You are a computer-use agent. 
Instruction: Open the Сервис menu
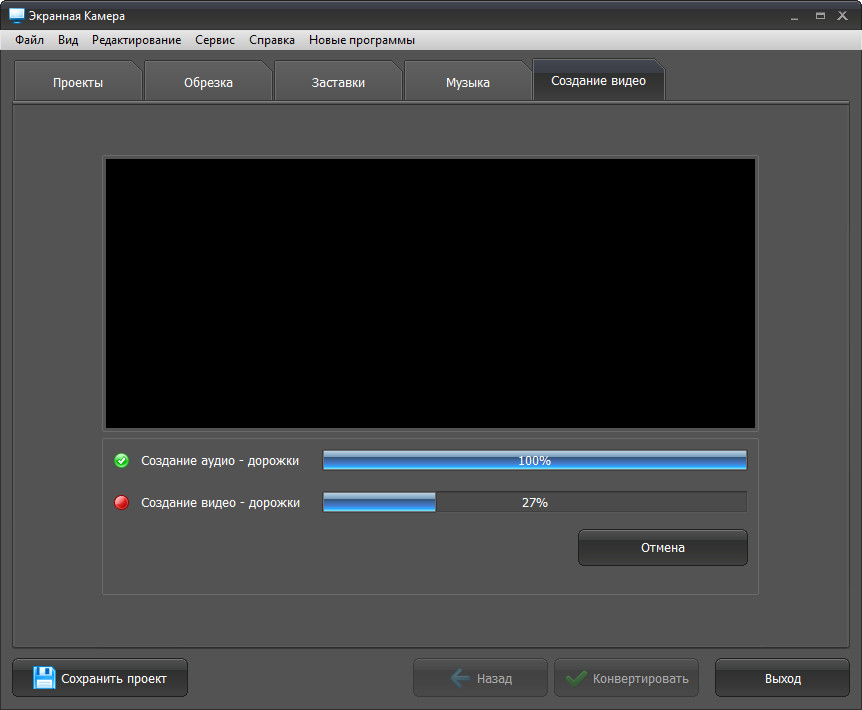pyautogui.click(x=215, y=40)
